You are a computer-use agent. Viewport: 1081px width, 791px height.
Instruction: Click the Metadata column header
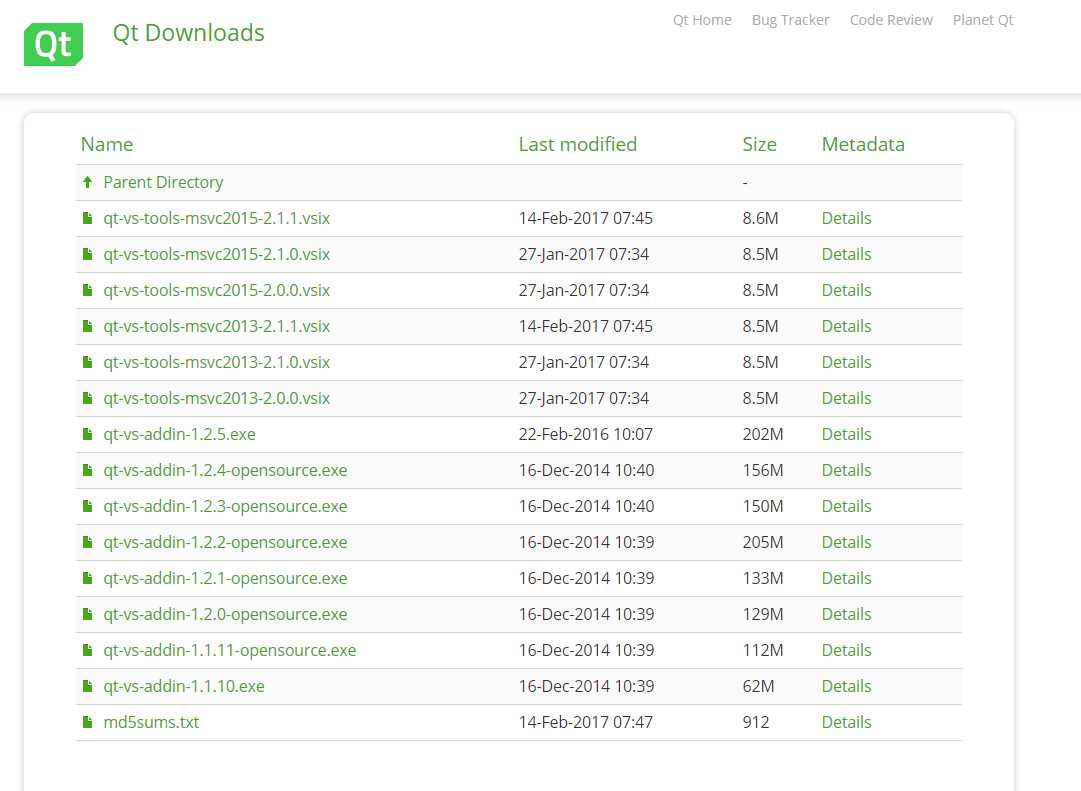click(863, 144)
